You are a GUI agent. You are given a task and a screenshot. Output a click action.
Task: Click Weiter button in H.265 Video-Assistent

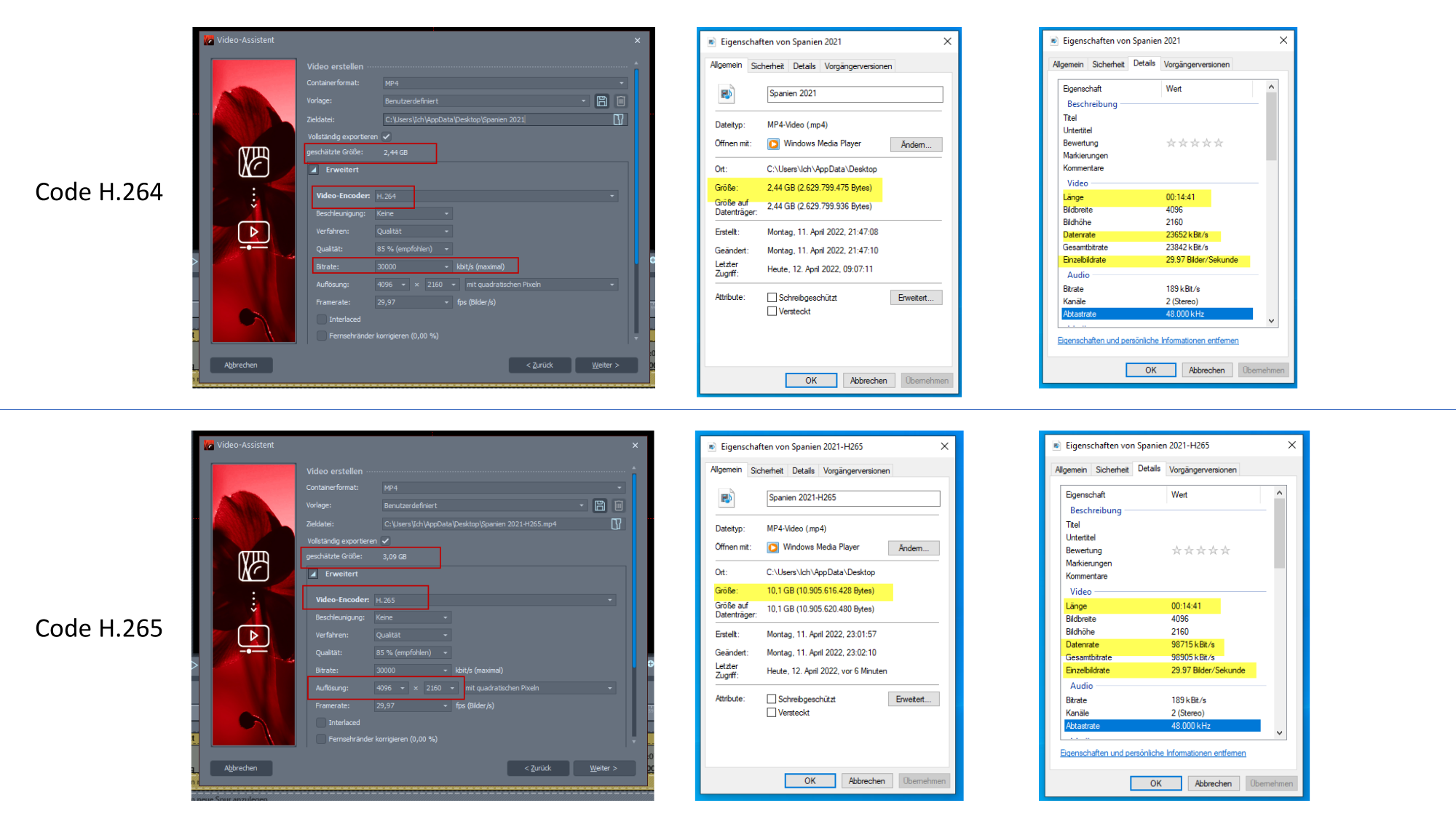[603, 768]
